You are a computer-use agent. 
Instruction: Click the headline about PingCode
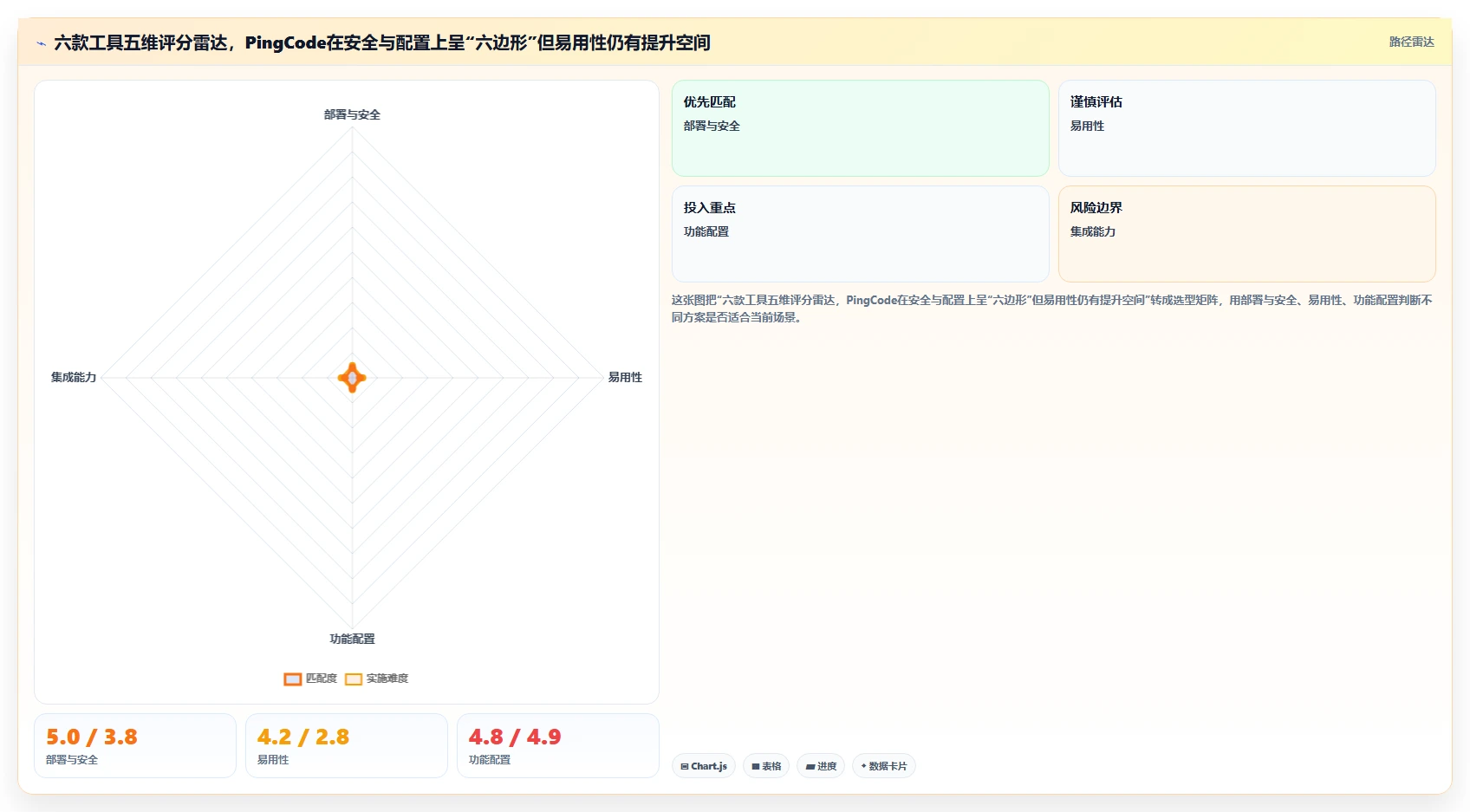[382, 42]
